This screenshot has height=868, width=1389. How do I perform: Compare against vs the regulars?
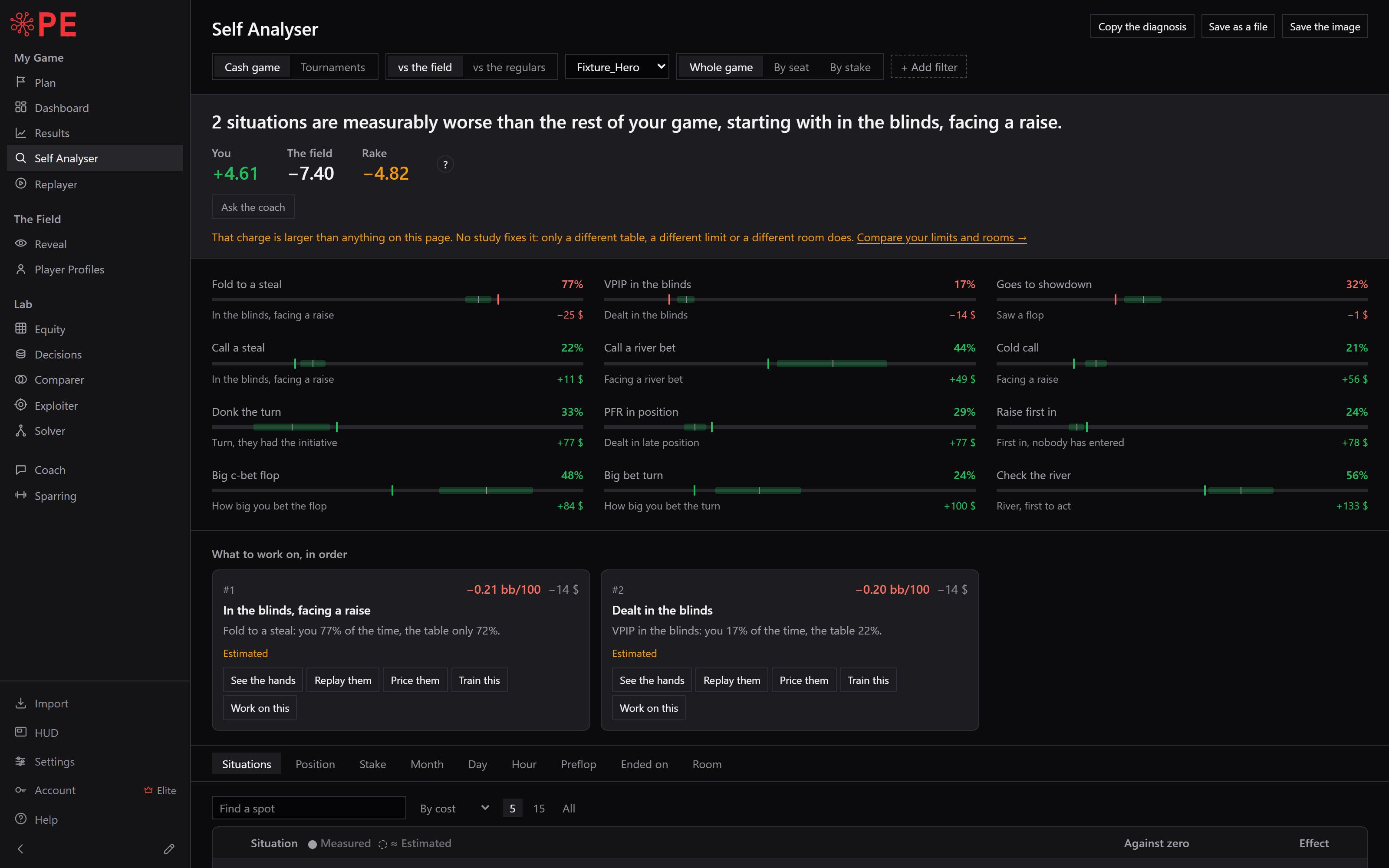tap(509, 67)
